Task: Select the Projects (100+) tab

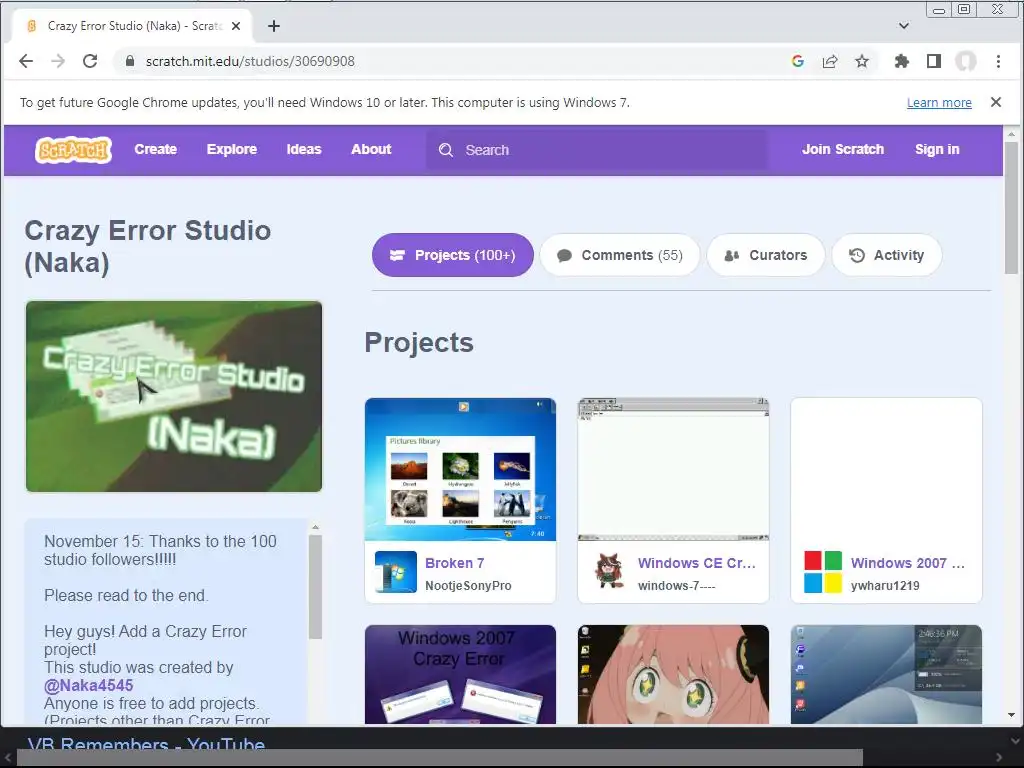Action: click(x=453, y=255)
